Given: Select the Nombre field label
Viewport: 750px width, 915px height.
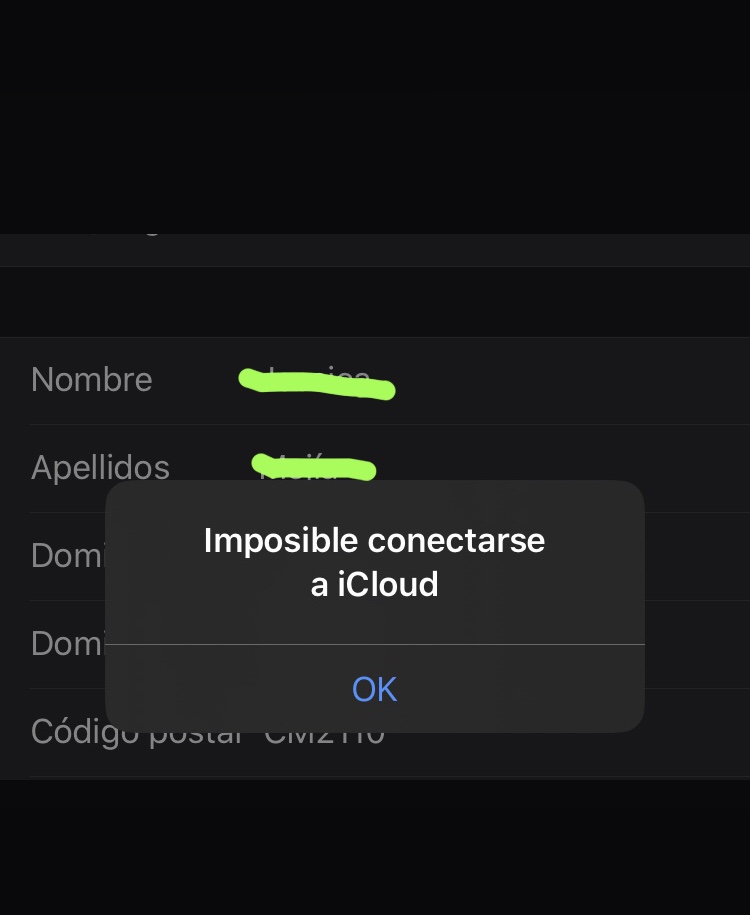Looking at the screenshot, I should [x=92, y=380].
